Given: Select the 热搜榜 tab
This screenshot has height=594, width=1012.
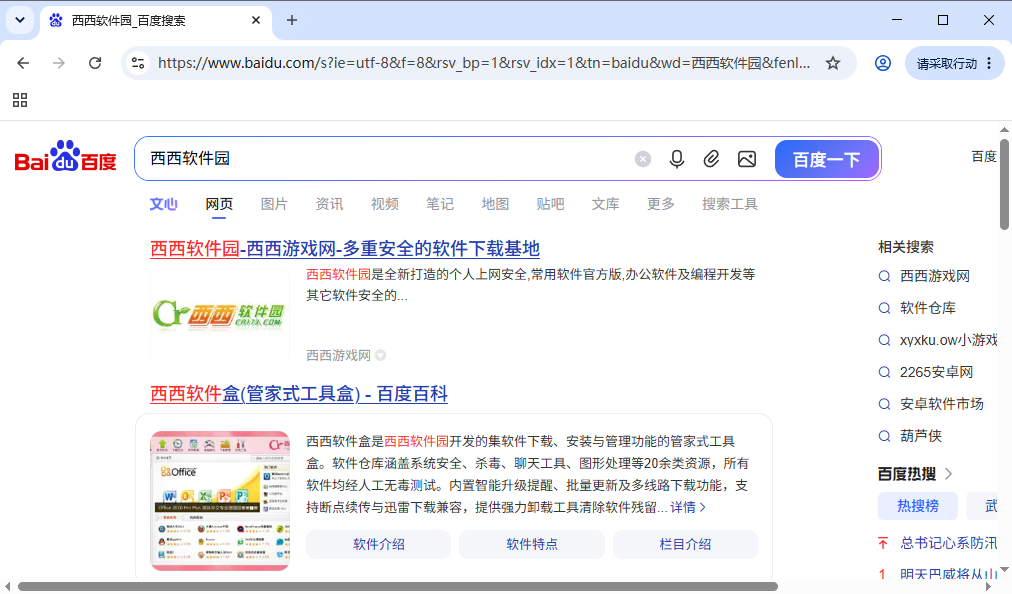Looking at the screenshot, I should [x=918, y=506].
